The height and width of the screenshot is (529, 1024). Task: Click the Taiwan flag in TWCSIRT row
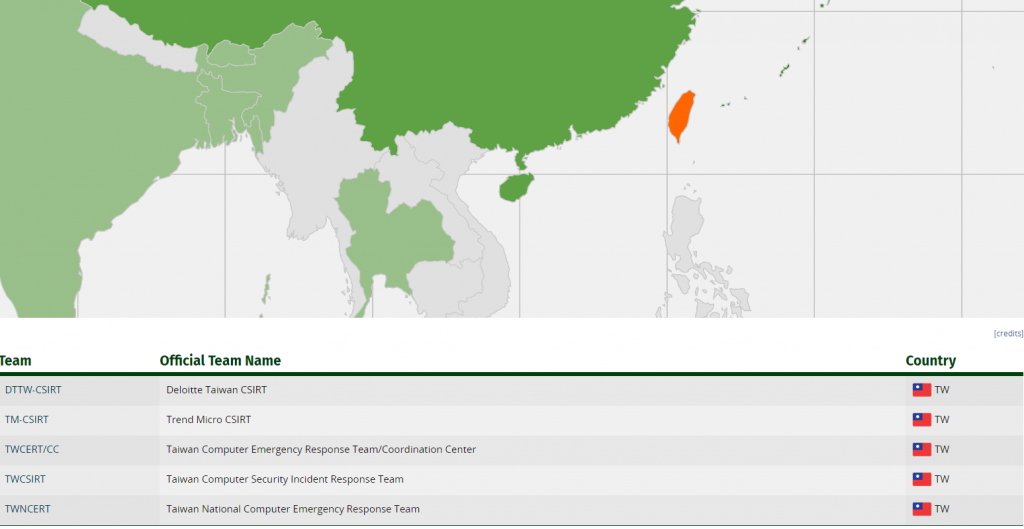[x=921, y=479]
